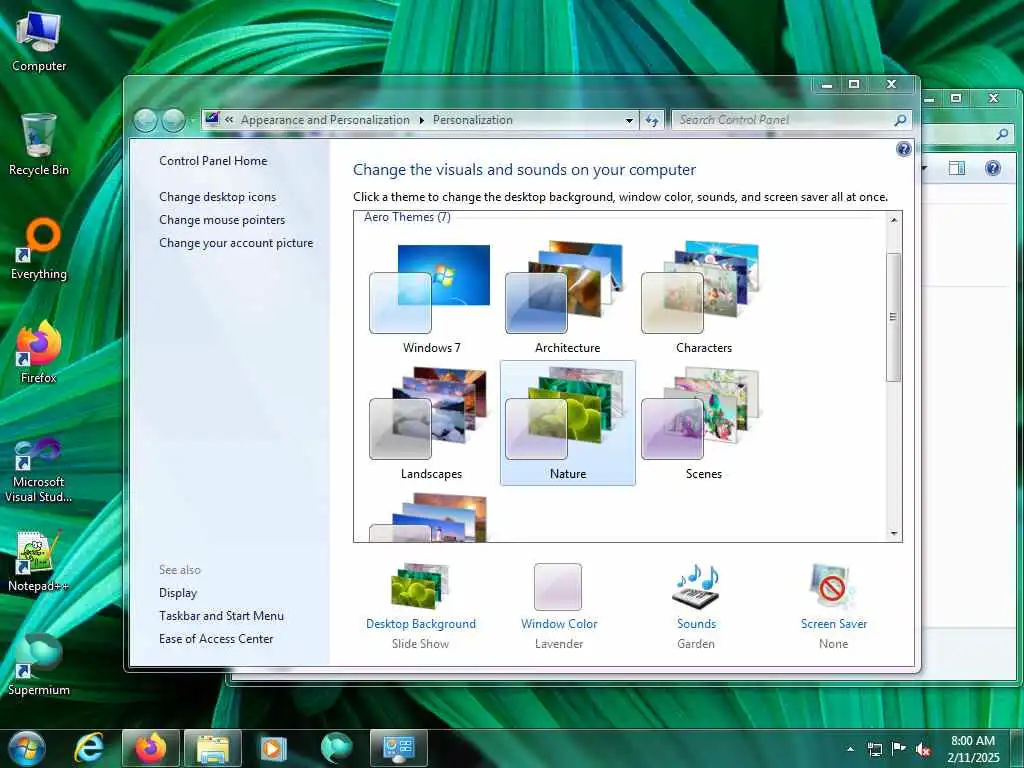This screenshot has width=1024, height=768.
Task: Open Window Color Lavender settings
Action: [x=558, y=605]
